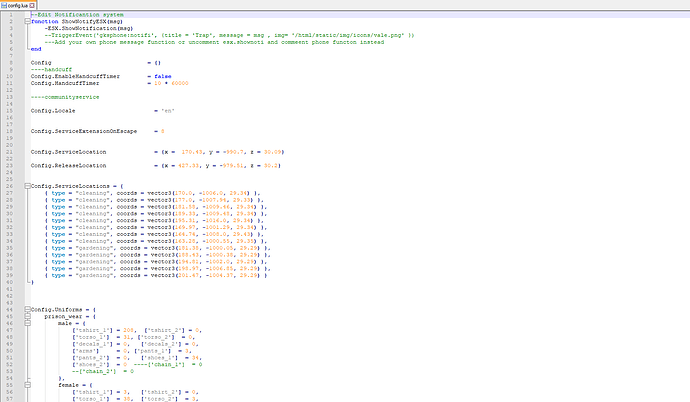Collapse the ShowNotifyESX function fold marker
690x402 pixels.
point(27,19)
